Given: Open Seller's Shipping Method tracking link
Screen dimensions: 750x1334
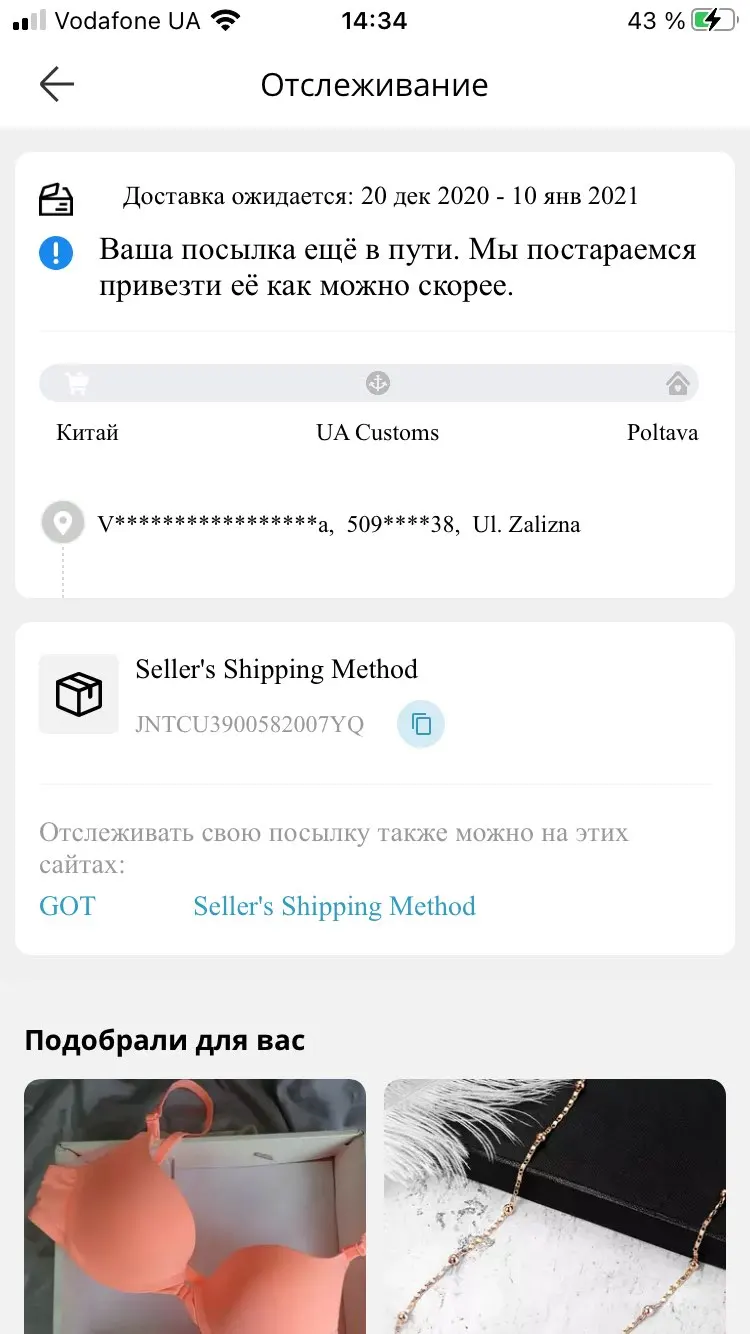Looking at the screenshot, I should tap(334, 906).
